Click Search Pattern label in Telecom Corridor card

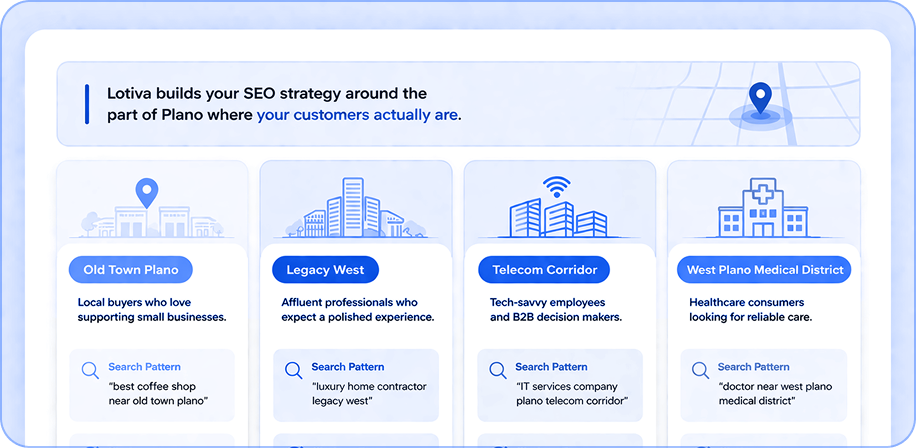[x=551, y=367]
